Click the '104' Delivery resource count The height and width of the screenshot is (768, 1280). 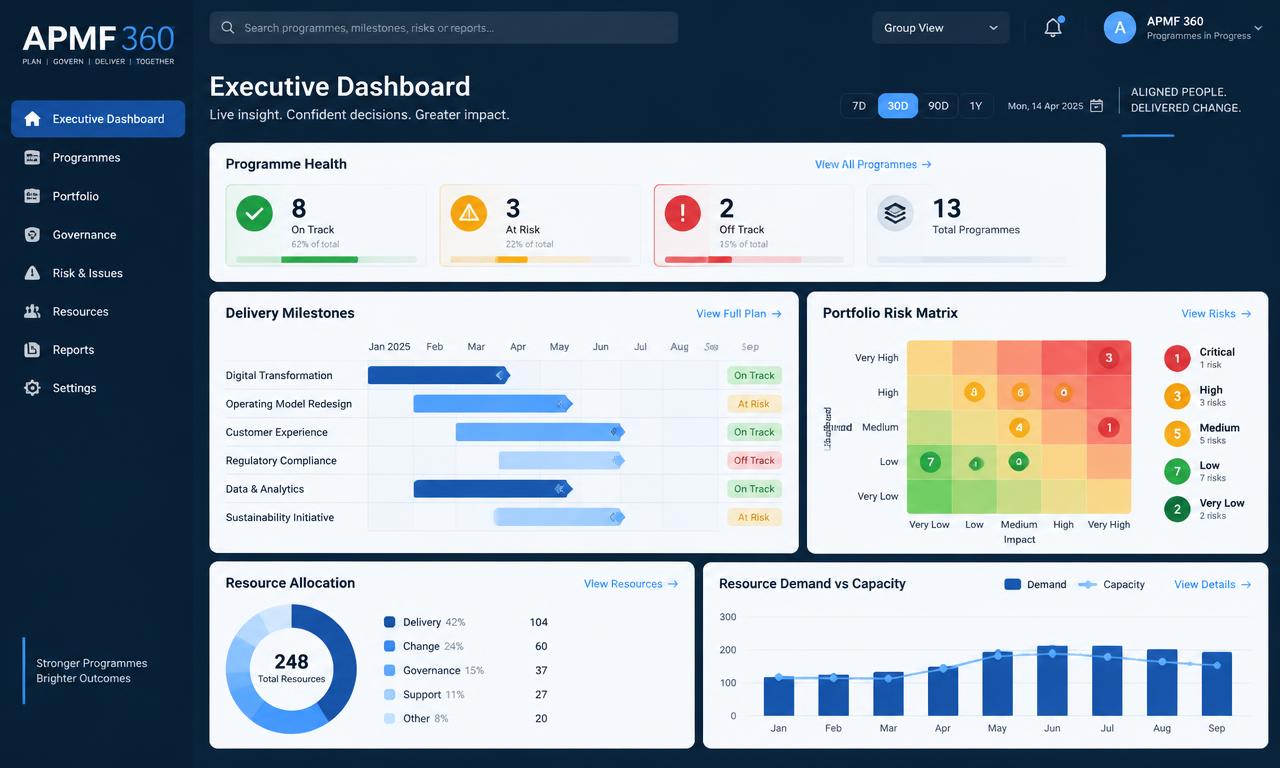pos(538,622)
